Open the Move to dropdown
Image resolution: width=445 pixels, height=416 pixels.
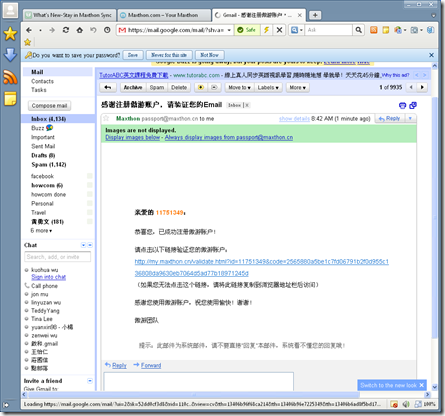click(239, 87)
